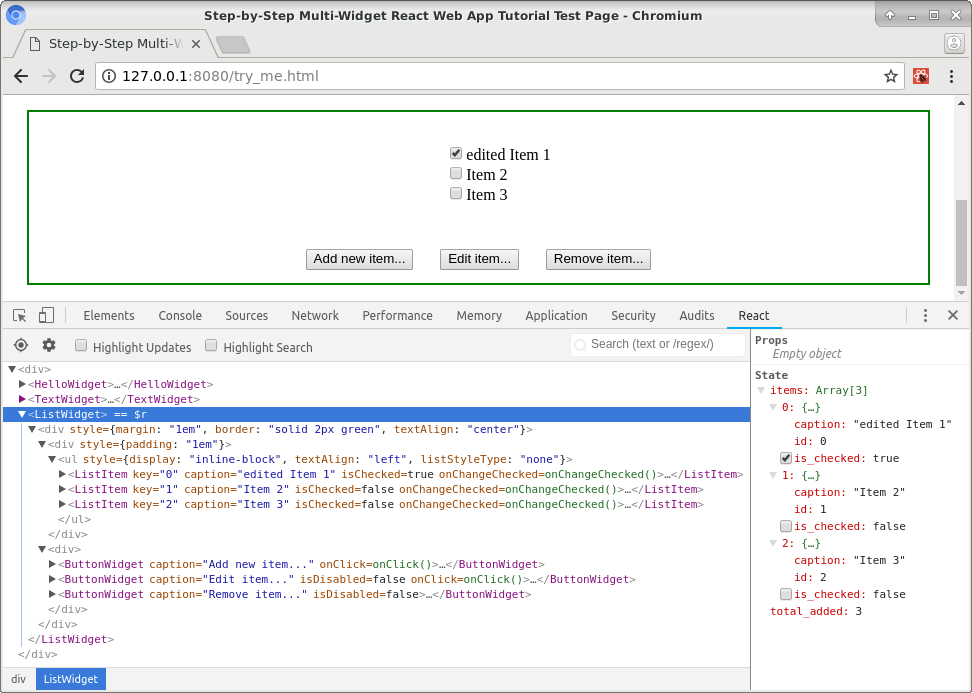Collapse the items Array[3] state
The image size is (972, 693).
(761, 390)
